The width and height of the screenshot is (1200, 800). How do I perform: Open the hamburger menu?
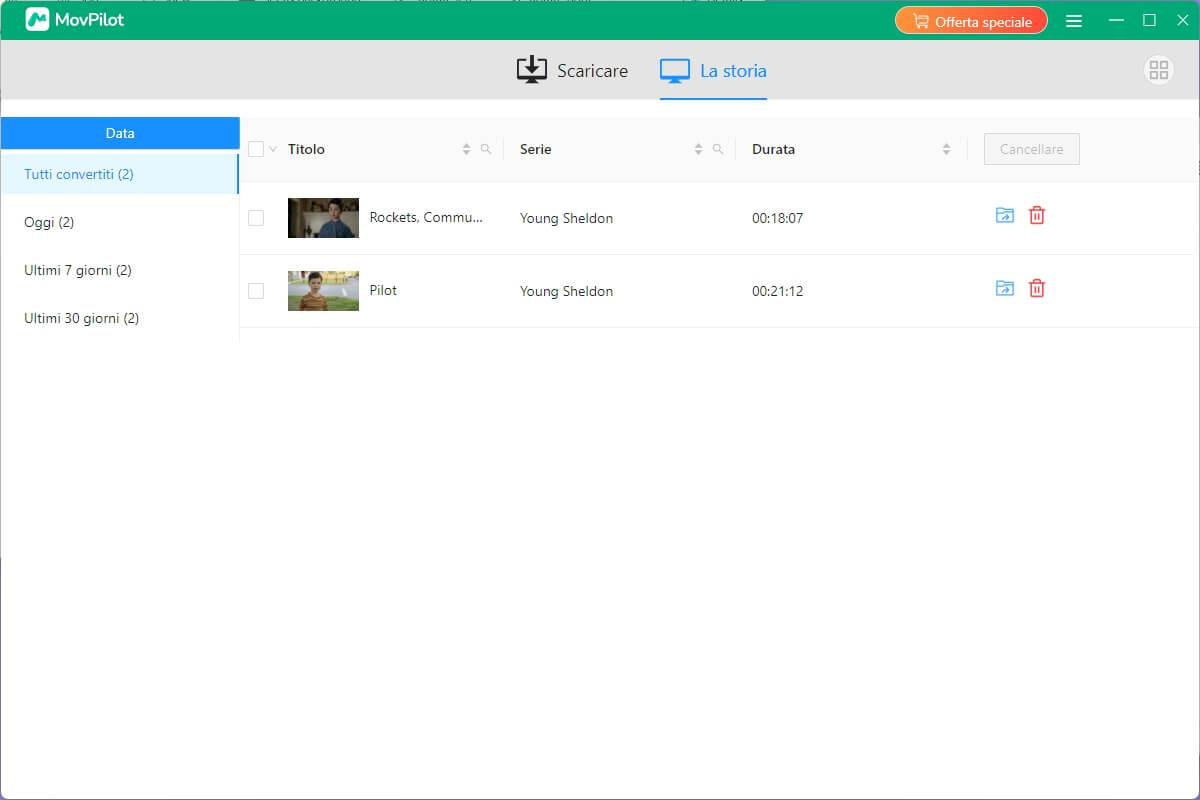click(1074, 20)
